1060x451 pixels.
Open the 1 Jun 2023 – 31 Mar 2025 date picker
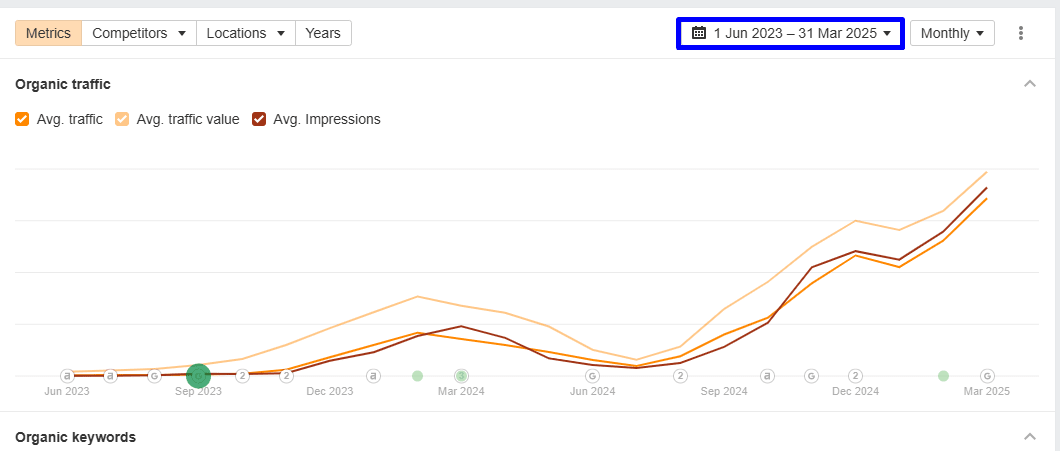coord(795,33)
